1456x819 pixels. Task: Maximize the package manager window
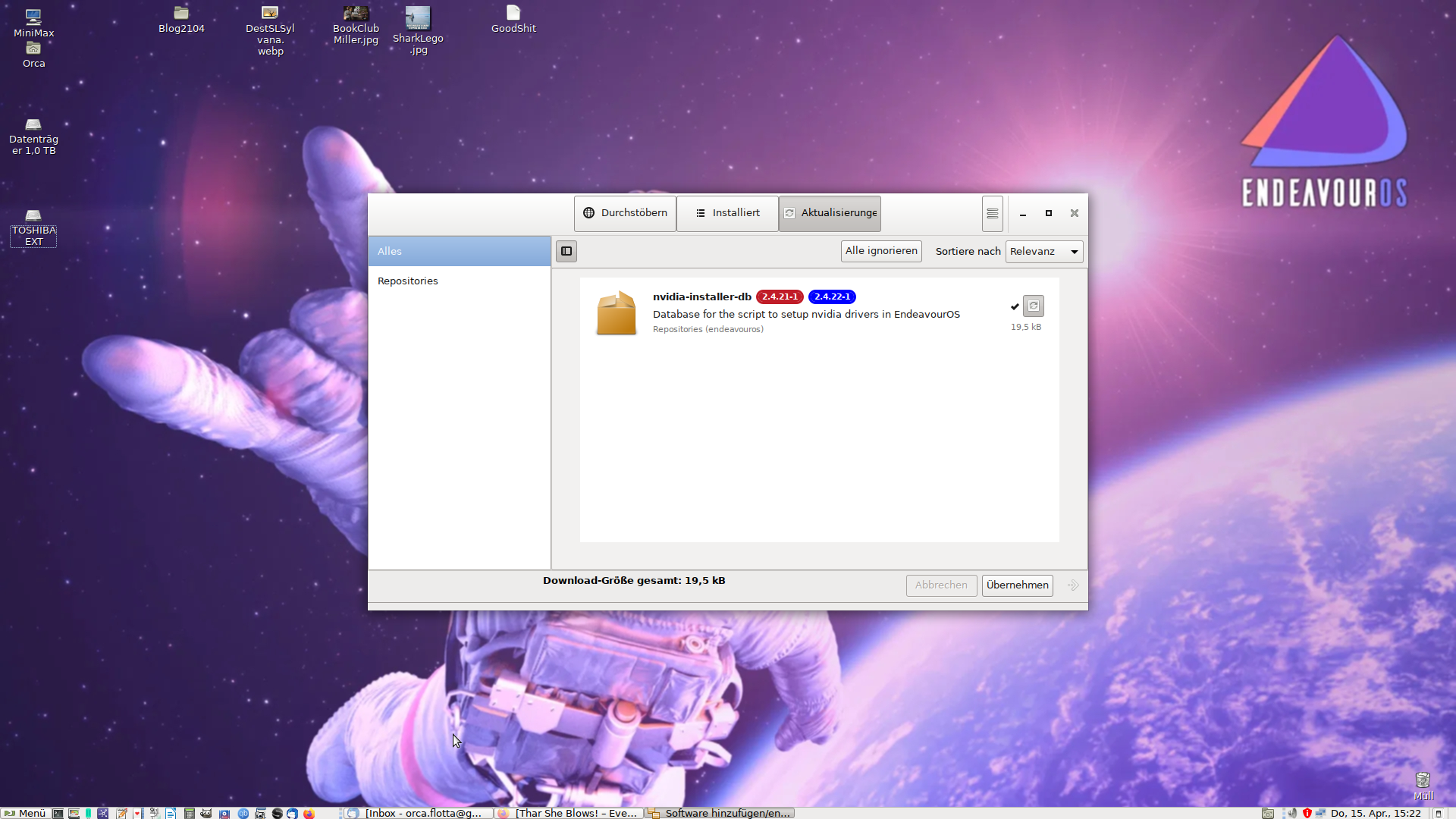tap(1049, 214)
